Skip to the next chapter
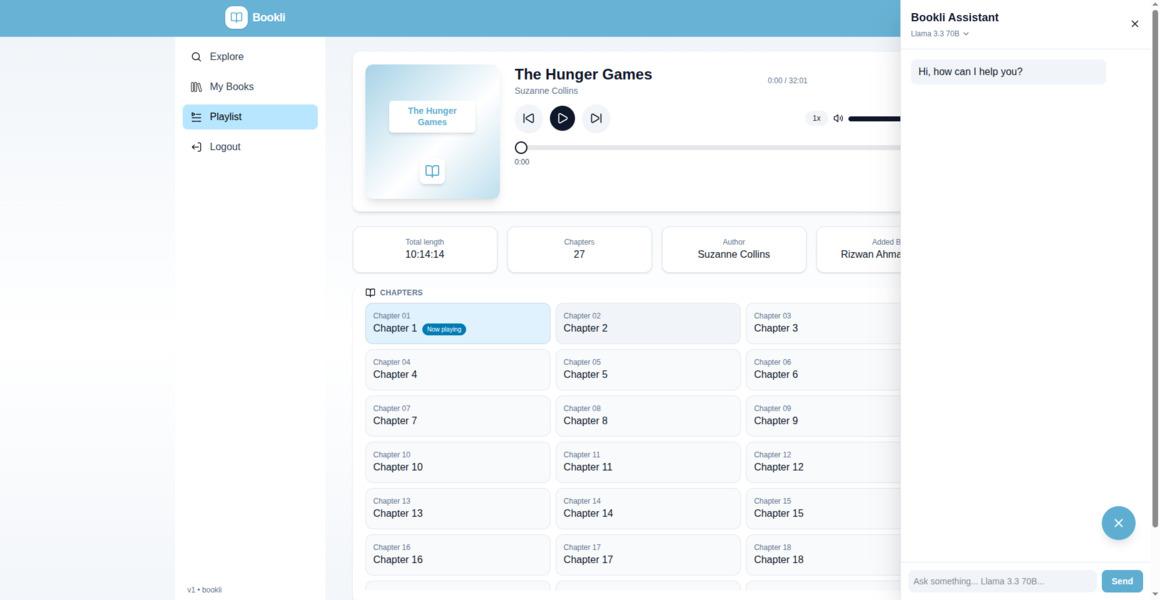The height and width of the screenshot is (600, 1160). pos(596,118)
